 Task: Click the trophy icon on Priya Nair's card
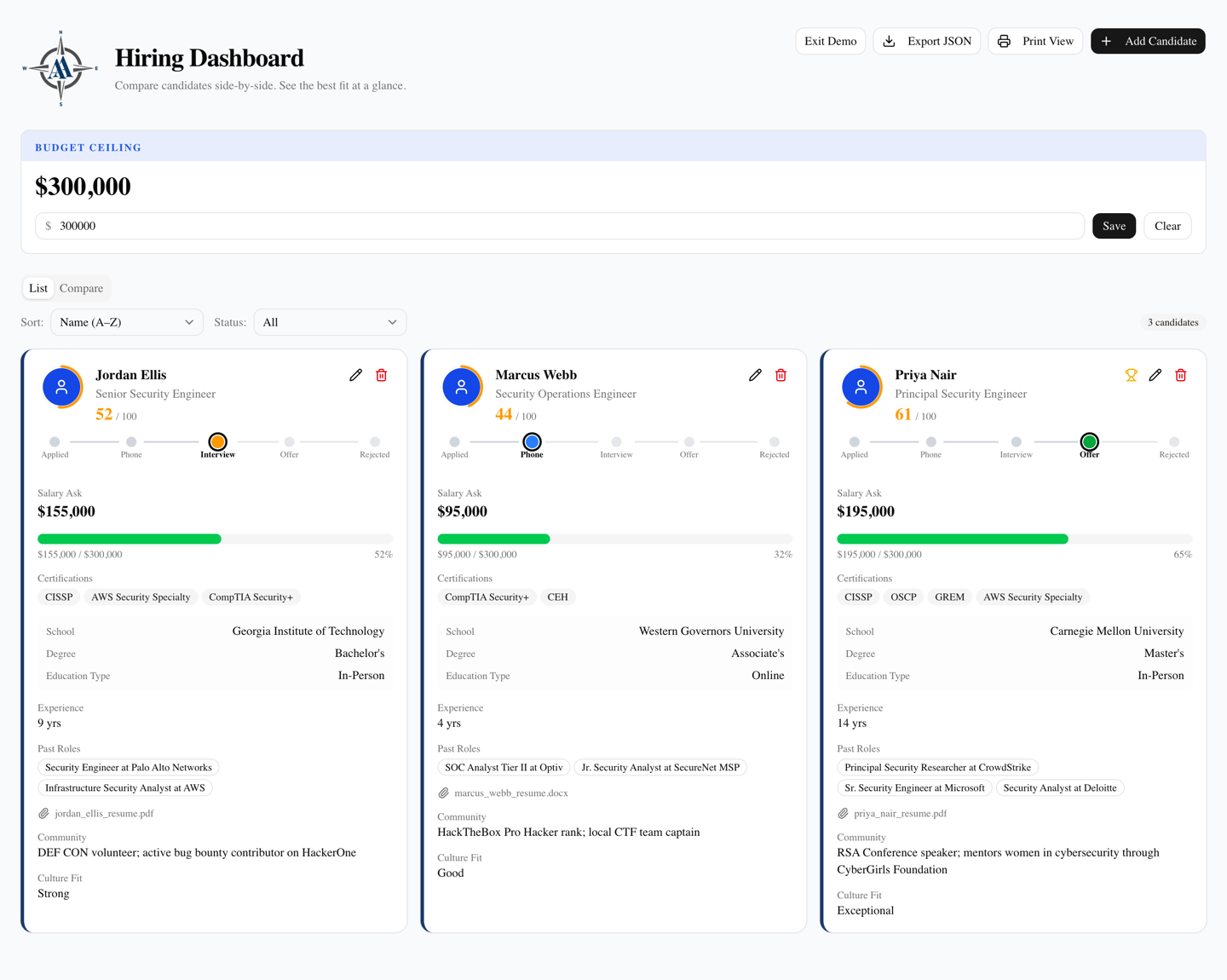click(1131, 375)
